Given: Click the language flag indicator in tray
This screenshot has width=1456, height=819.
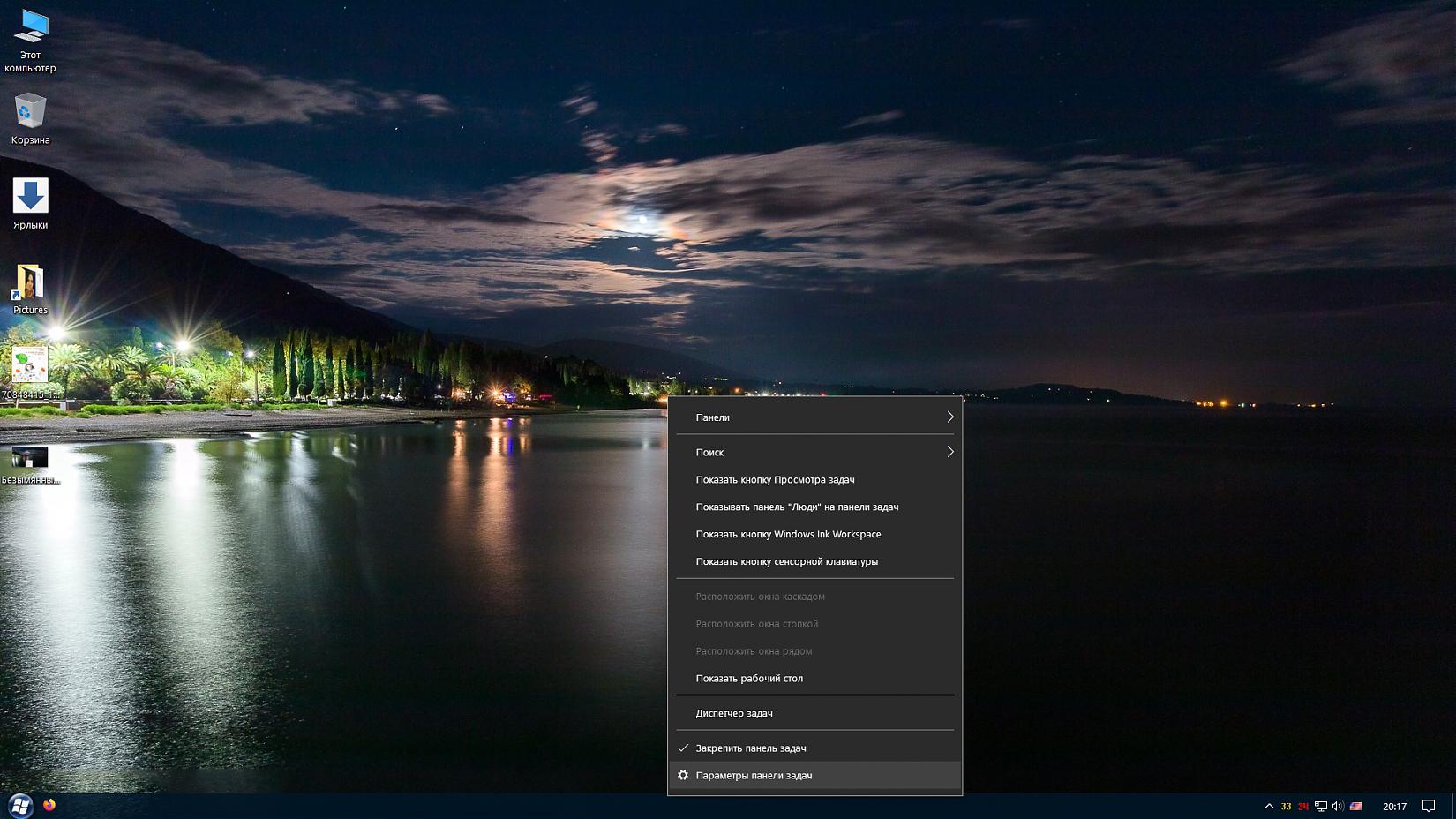Looking at the screenshot, I should pos(1356,806).
